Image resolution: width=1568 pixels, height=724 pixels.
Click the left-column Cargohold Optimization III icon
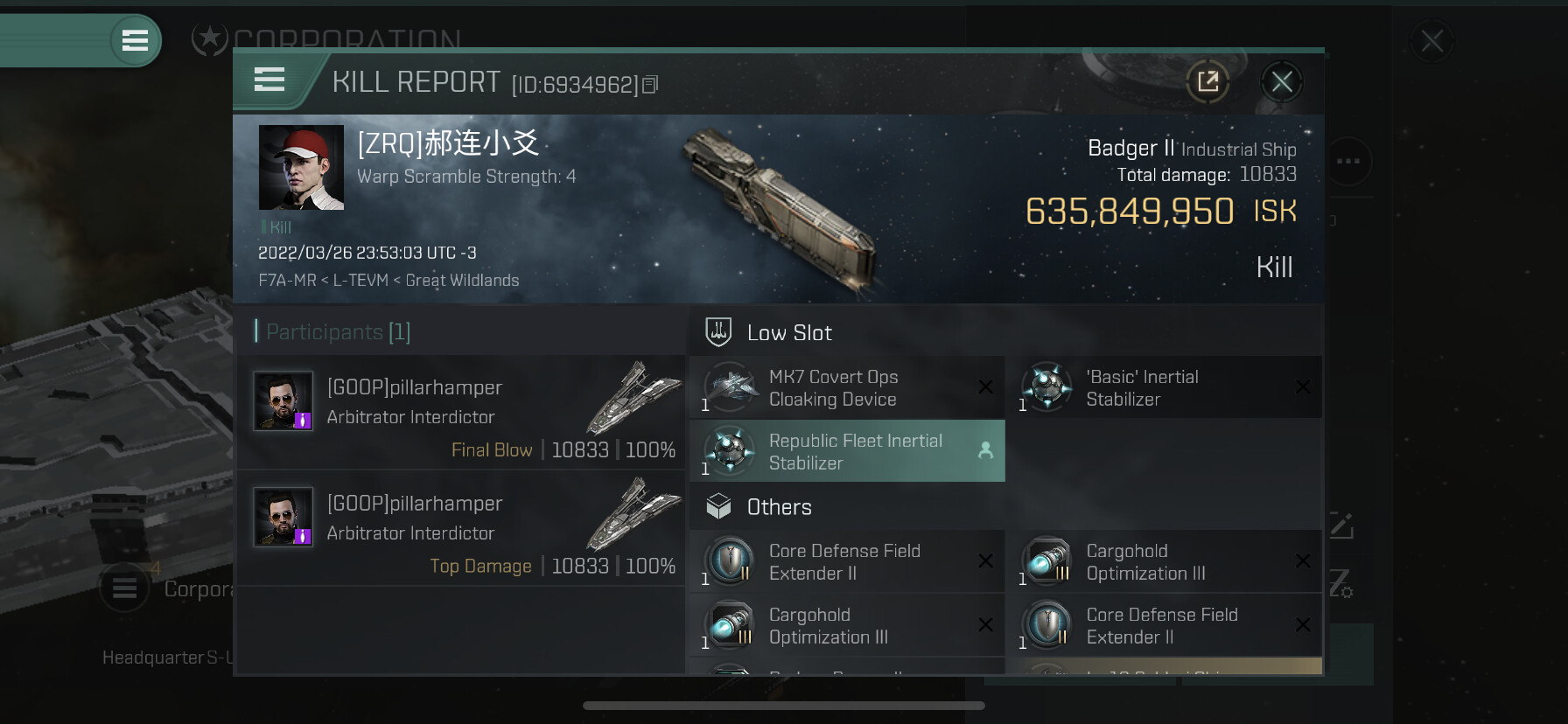[x=730, y=625]
